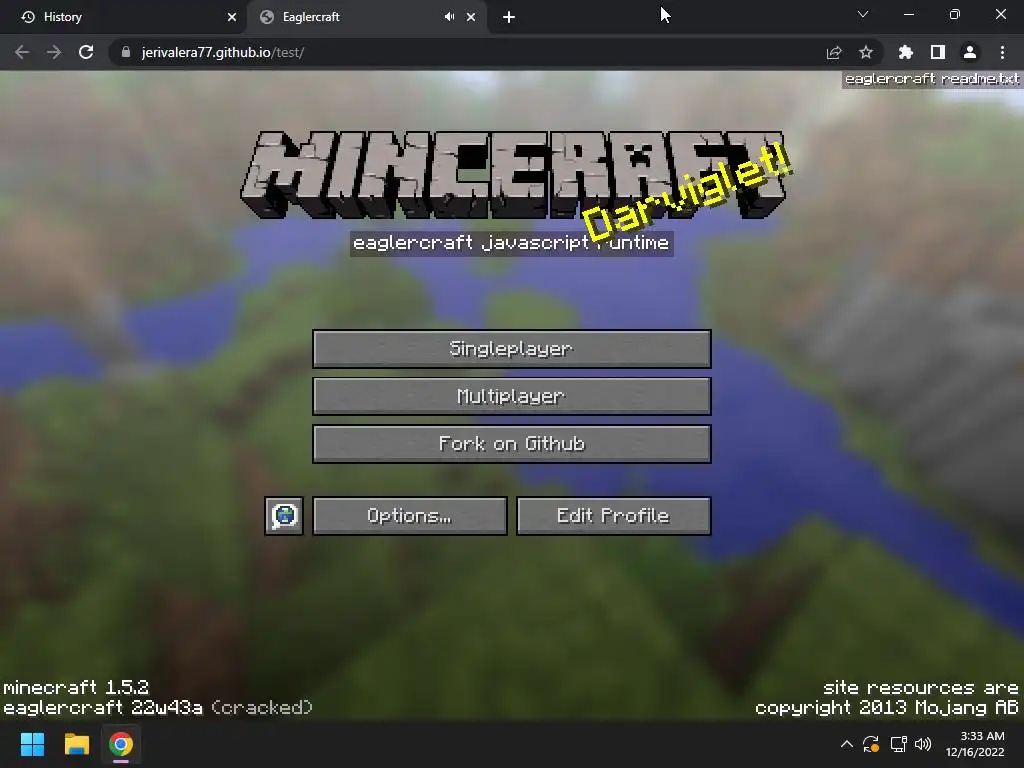The height and width of the screenshot is (768, 1024).
Task: Open a new browser tab
Action: click(x=509, y=17)
